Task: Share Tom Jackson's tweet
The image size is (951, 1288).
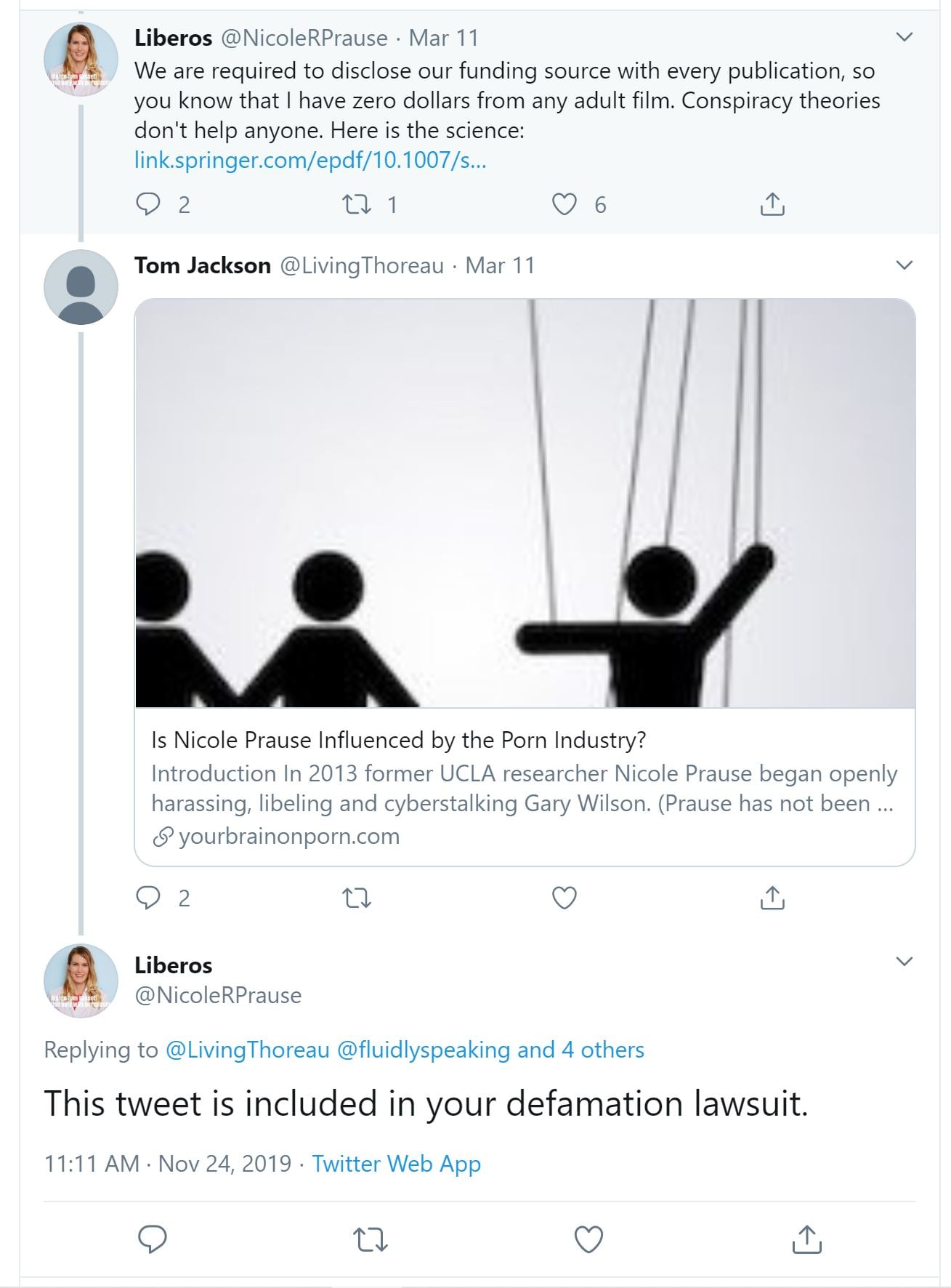Action: point(772,898)
